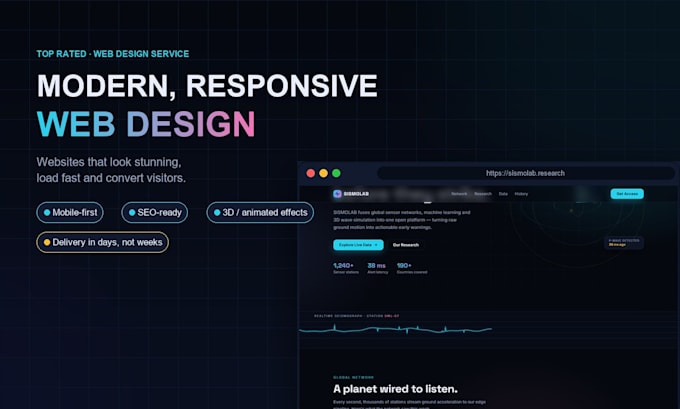Click the Get Access button
Viewport: 680px width, 409px height.
627,194
